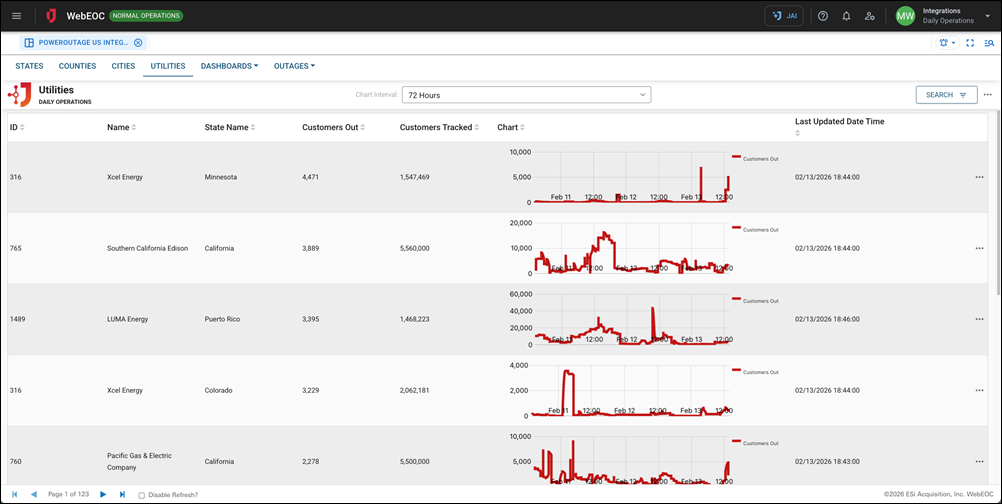Image resolution: width=1002 pixels, height=504 pixels.
Task: Expand the Dashboards menu
Action: pos(229,66)
